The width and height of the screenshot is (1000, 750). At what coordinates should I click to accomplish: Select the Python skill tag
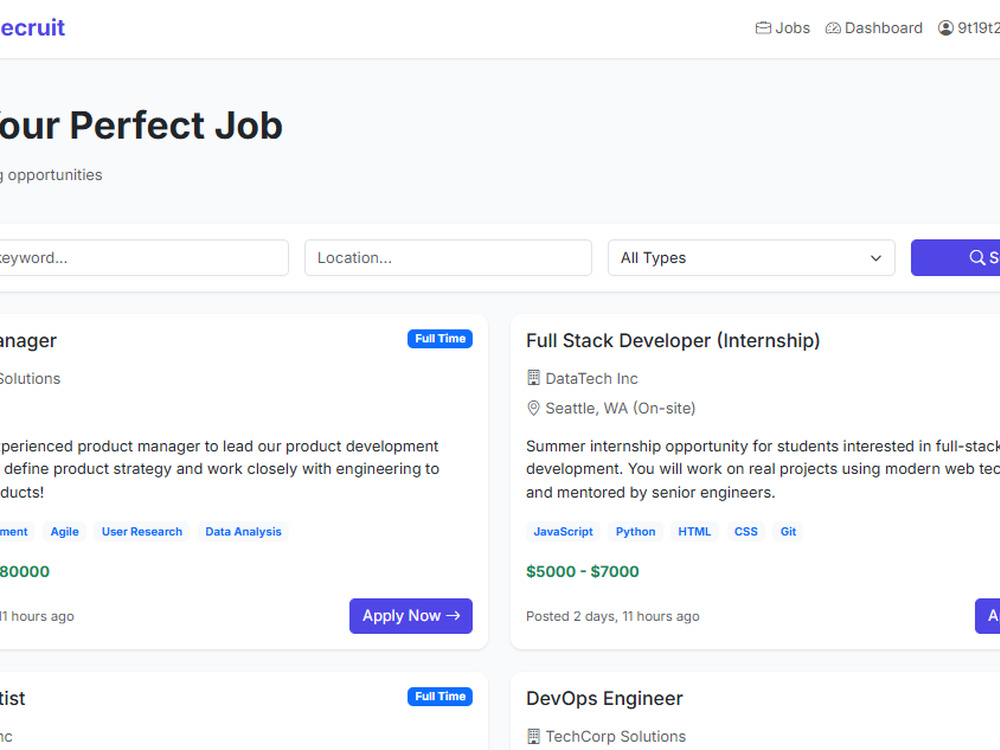pyautogui.click(x=635, y=531)
